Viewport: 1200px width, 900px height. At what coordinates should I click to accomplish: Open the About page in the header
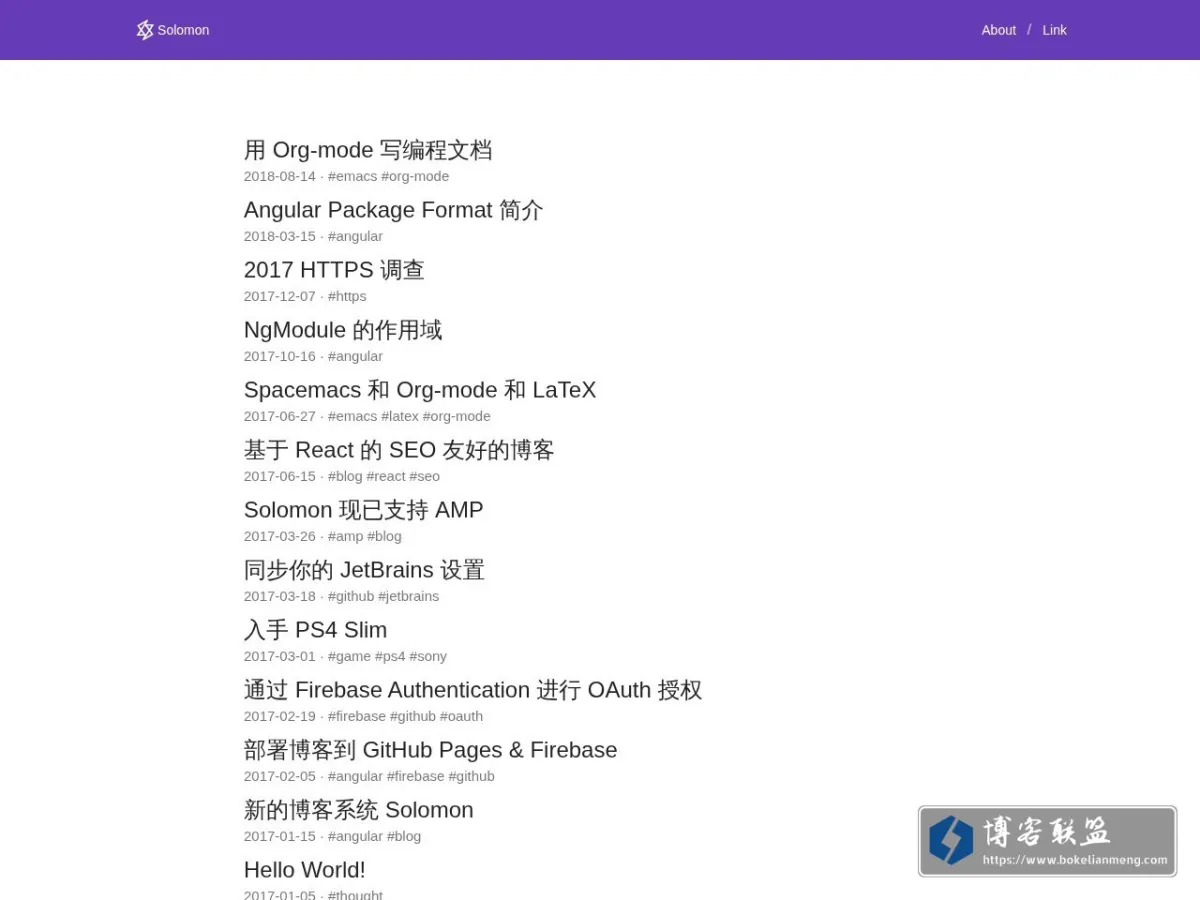click(998, 30)
